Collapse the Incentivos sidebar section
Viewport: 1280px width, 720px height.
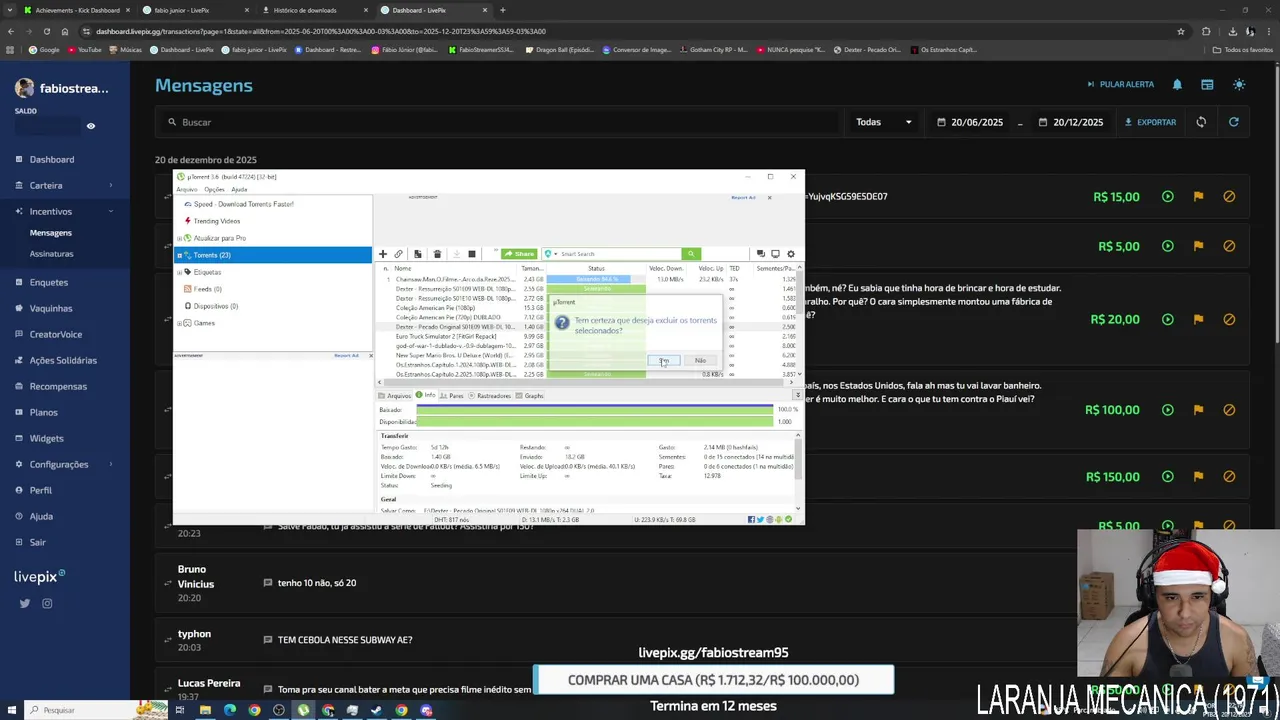(110, 212)
